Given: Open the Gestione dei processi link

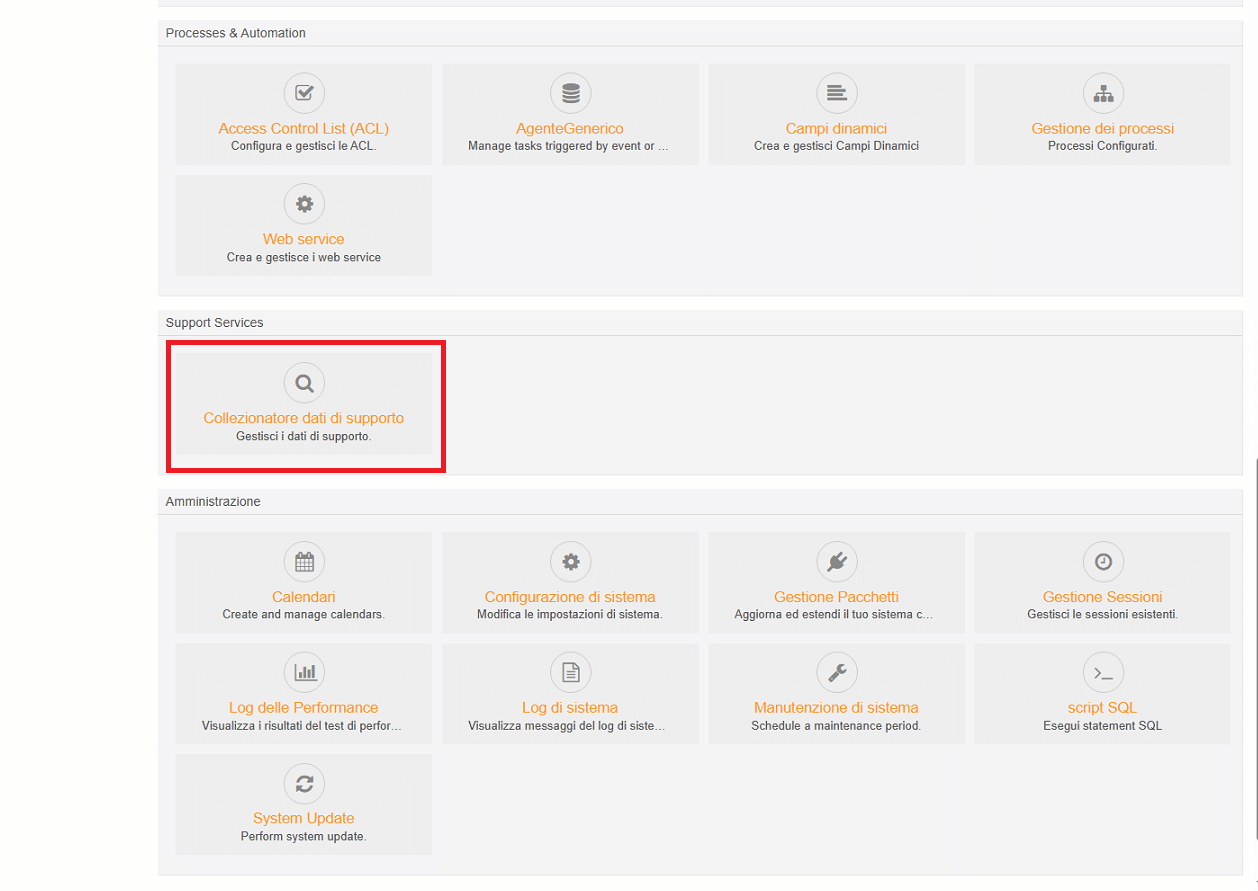Looking at the screenshot, I should [1103, 129].
